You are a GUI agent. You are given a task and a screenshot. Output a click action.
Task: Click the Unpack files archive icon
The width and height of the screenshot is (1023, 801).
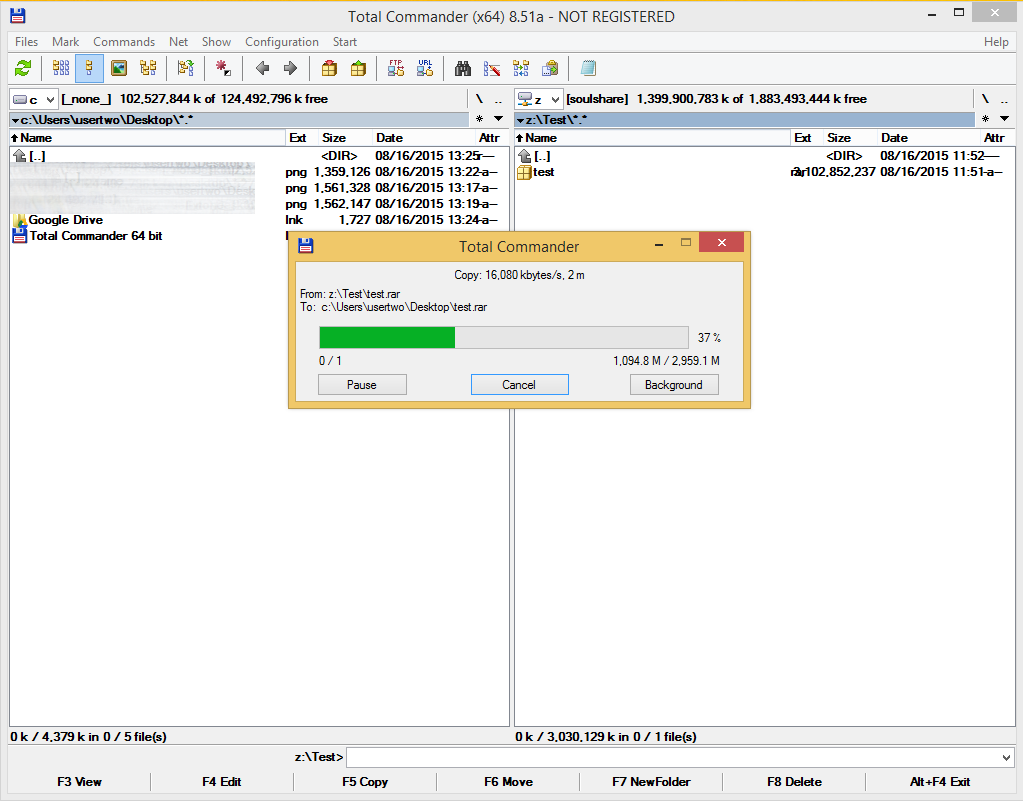coord(358,68)
